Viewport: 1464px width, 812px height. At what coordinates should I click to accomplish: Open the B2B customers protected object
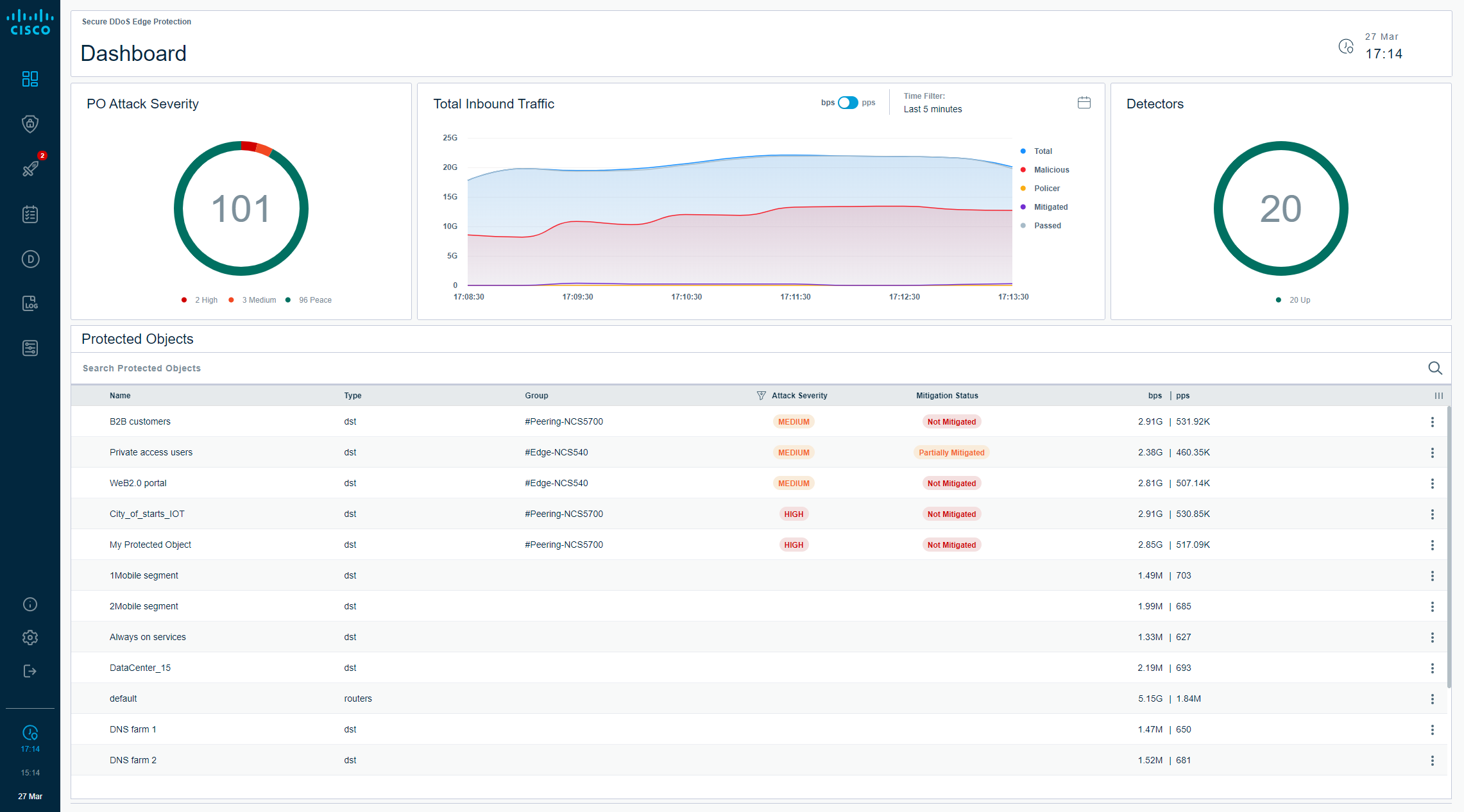tap(140, 422)
